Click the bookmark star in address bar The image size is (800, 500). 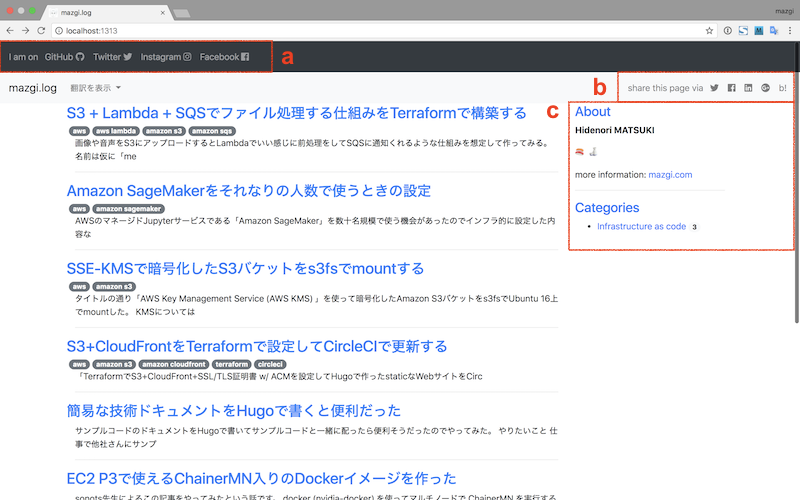709,31
